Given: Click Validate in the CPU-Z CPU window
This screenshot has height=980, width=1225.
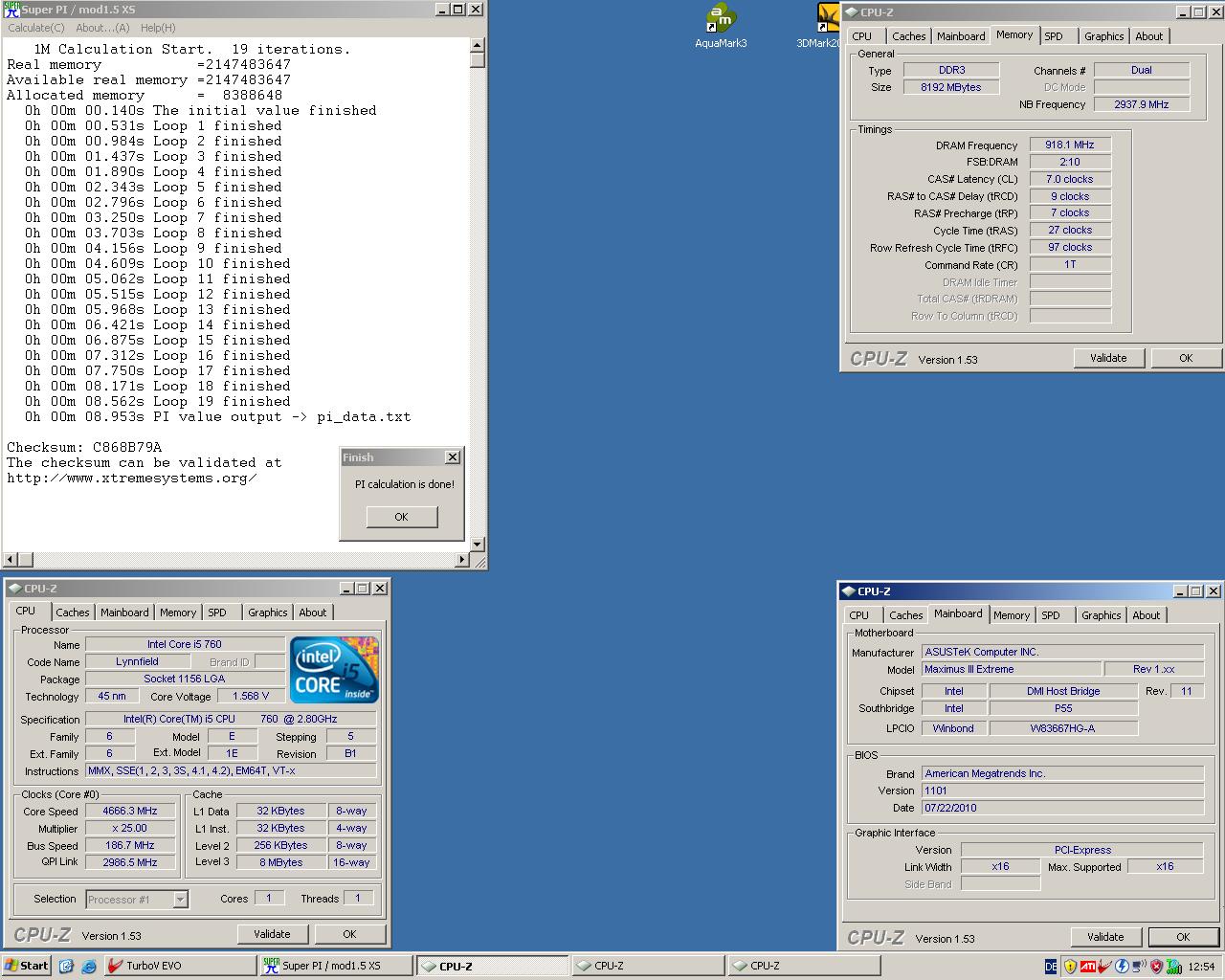Looking at the screenshot, I should pyautogui.click(x=272, y=934).
